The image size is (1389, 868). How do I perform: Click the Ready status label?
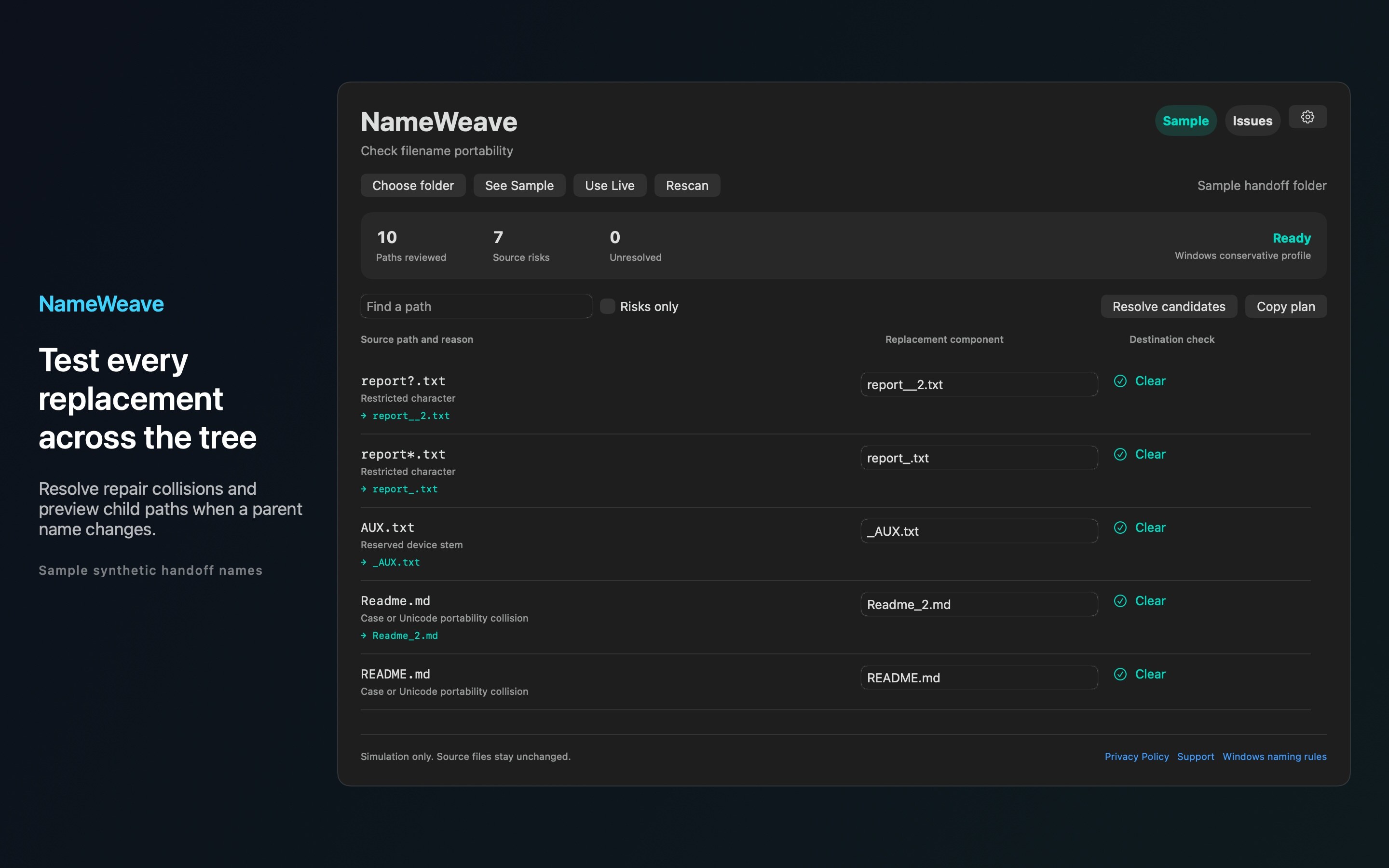1292,238
